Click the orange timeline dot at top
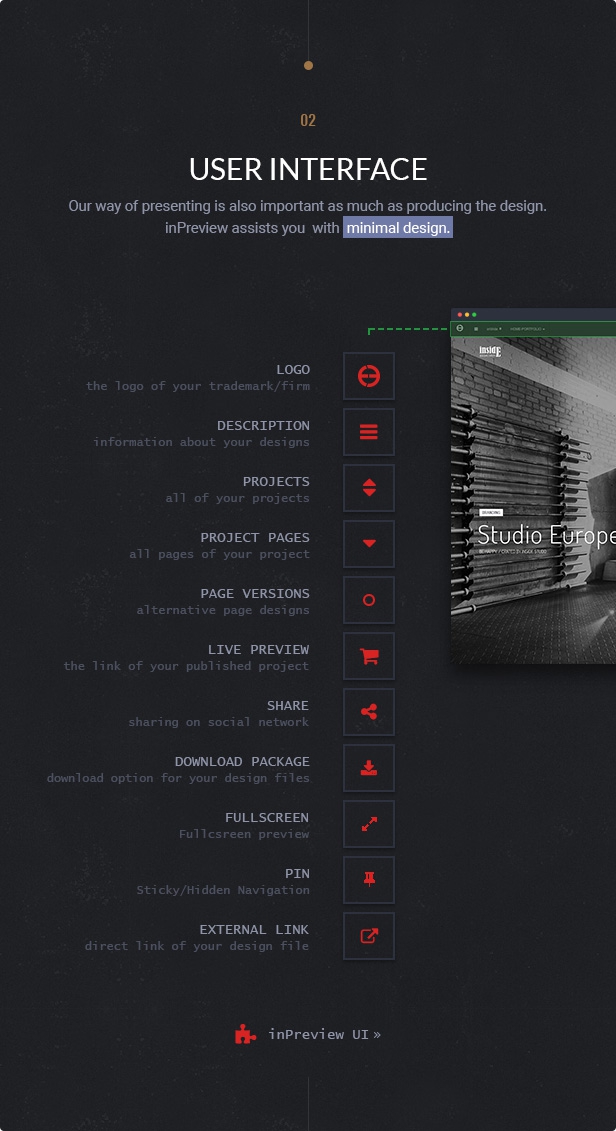 [x=308, y=65]
